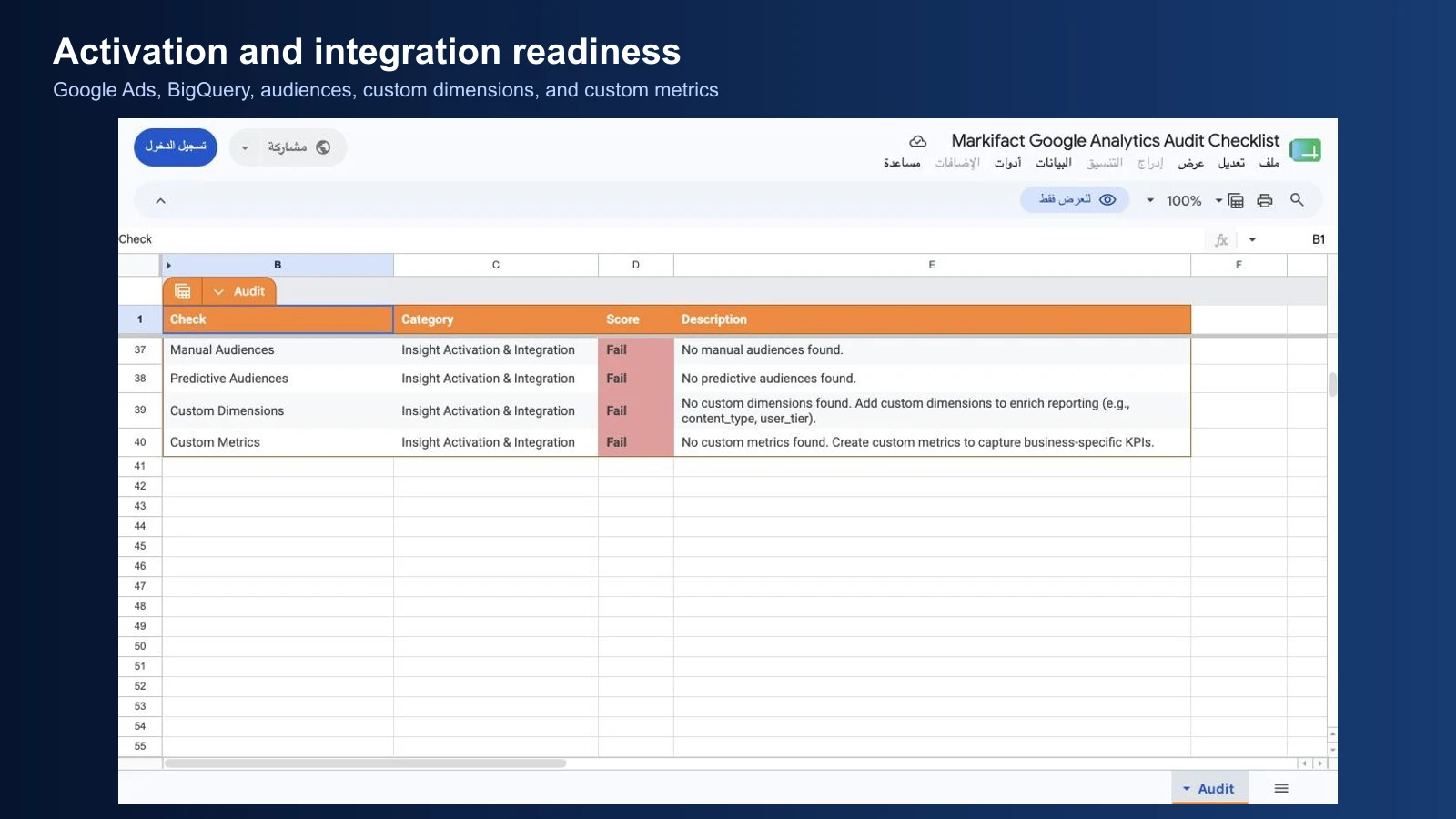Click the formula bar showing Check
This screenshot has height=819, width=1456.
pos(660,240)
